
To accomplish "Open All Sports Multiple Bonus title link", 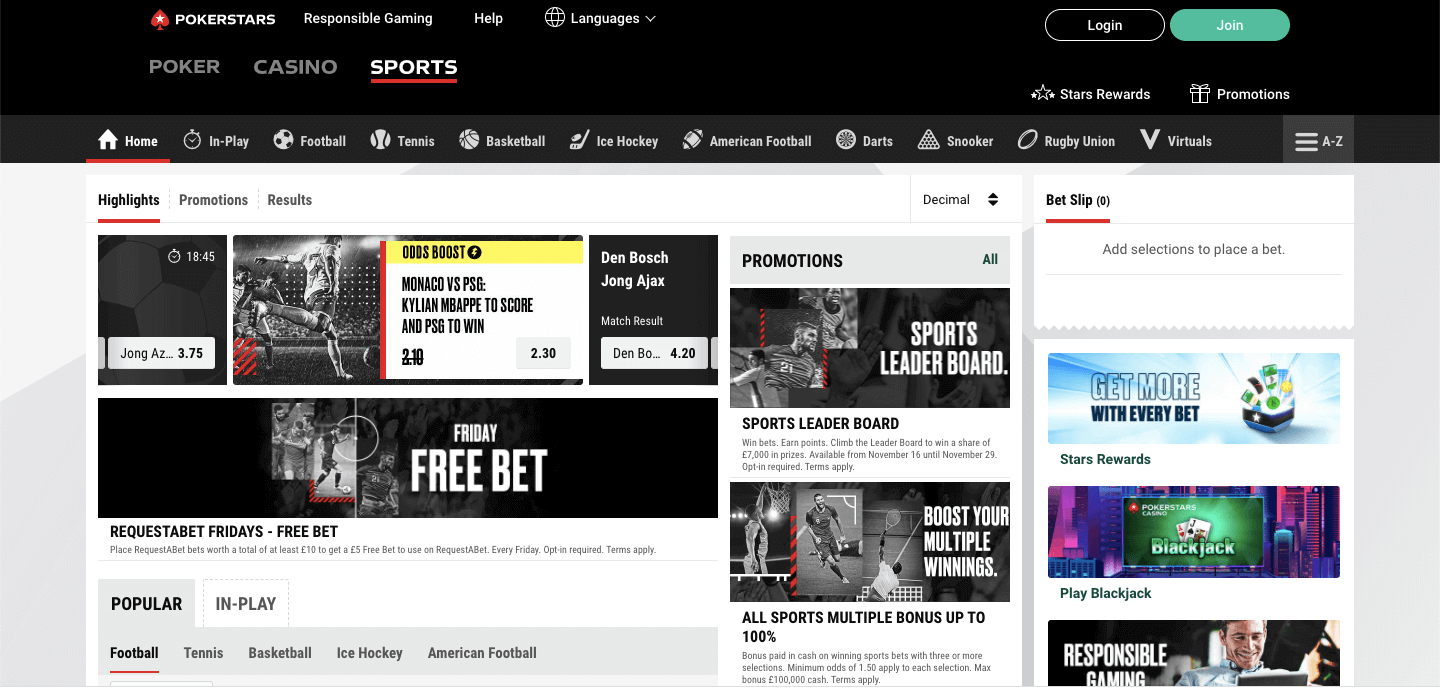I will [864, 627].
